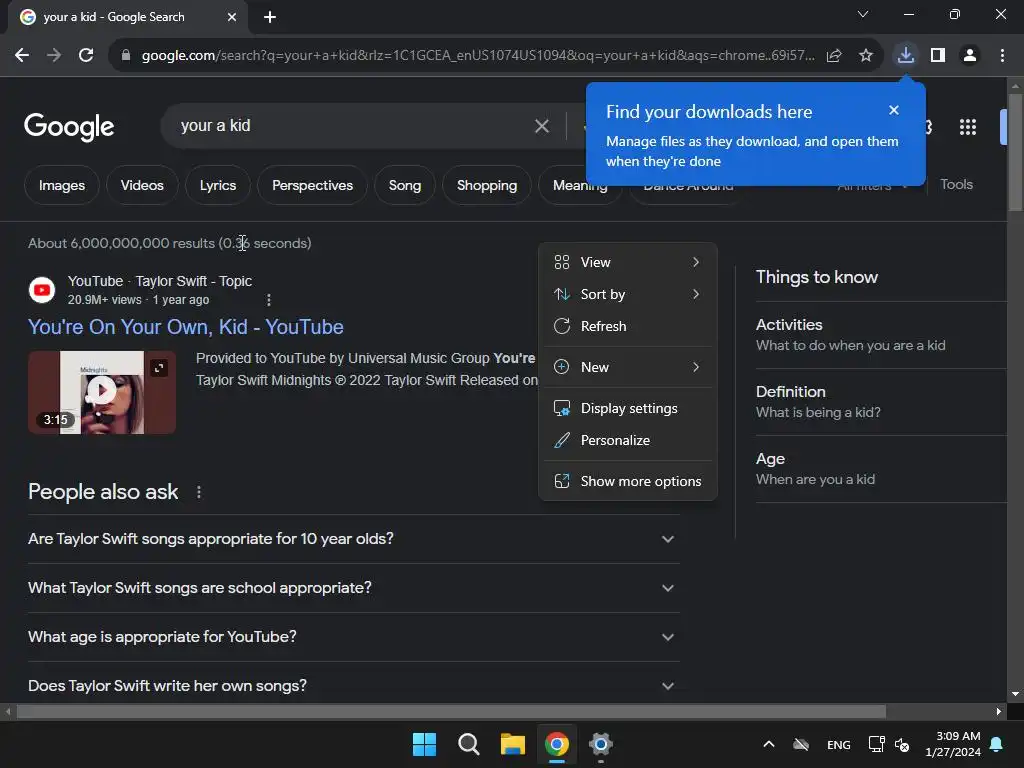Open Chrome three-dot menu
1024x768 pixels.
click(1002, 56)
